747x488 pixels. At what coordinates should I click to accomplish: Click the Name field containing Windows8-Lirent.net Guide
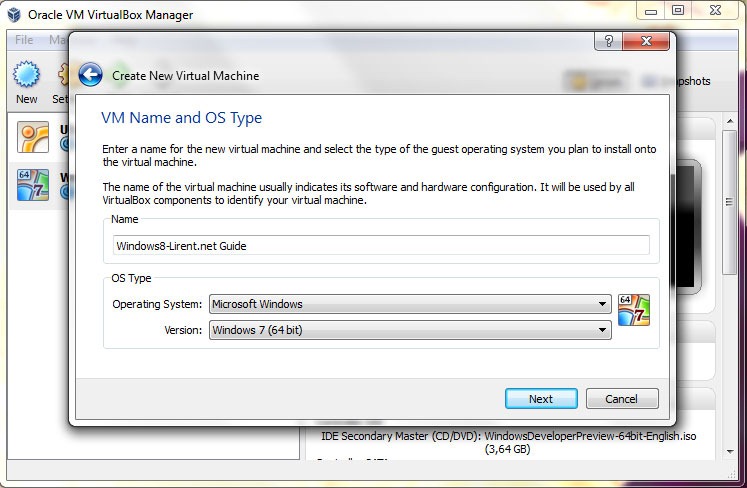(x=381, y=245)
